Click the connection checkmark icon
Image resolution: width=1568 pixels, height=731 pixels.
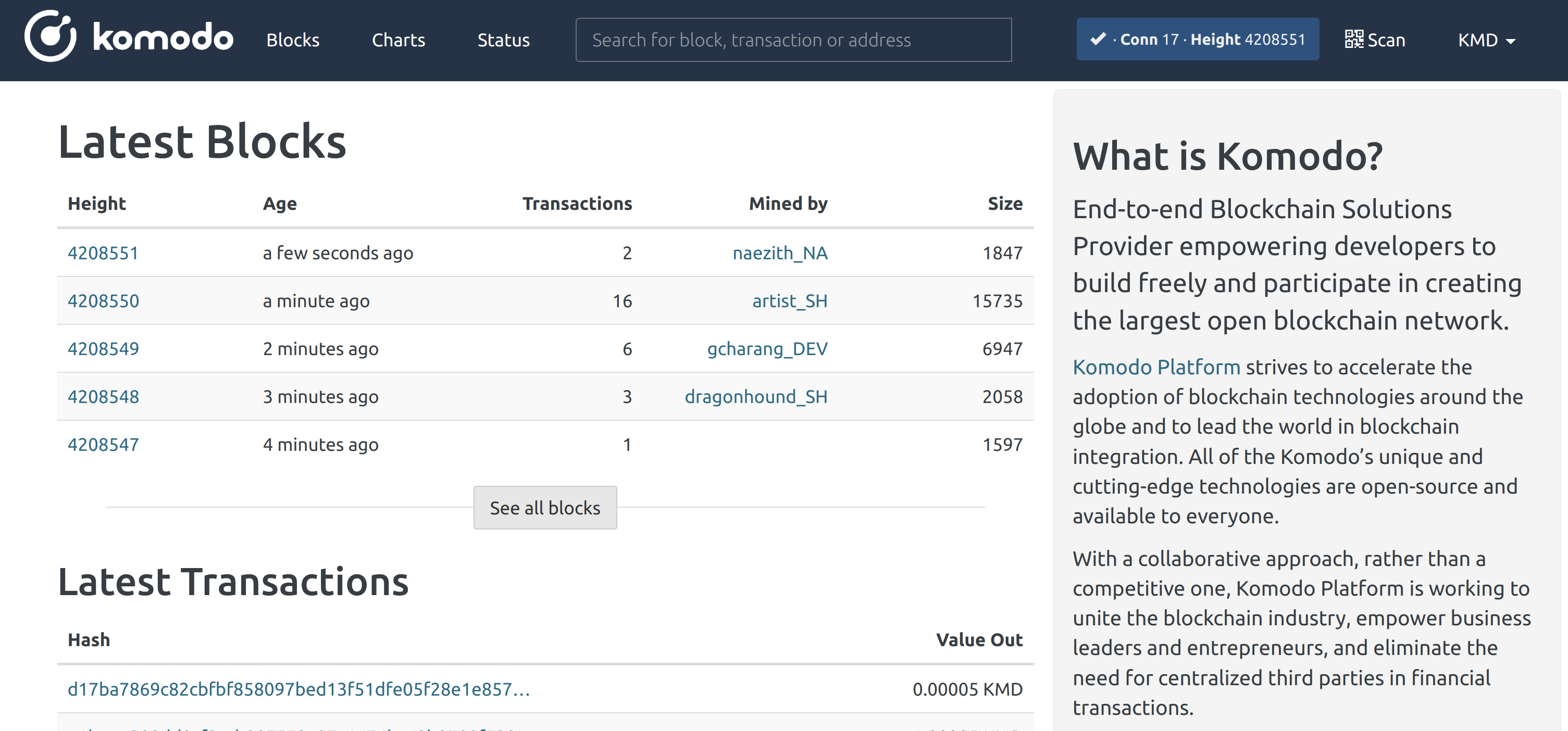1098,40
